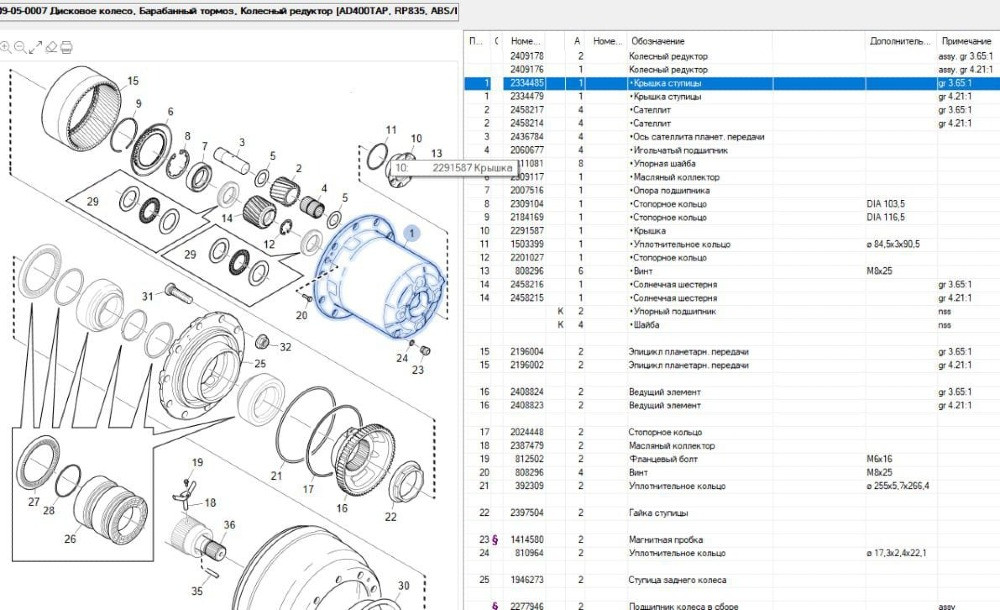Click the Дополнитель... column header
Image resolution: width=1000 pixels, height=610 pixels.
[x=899, y=41]
